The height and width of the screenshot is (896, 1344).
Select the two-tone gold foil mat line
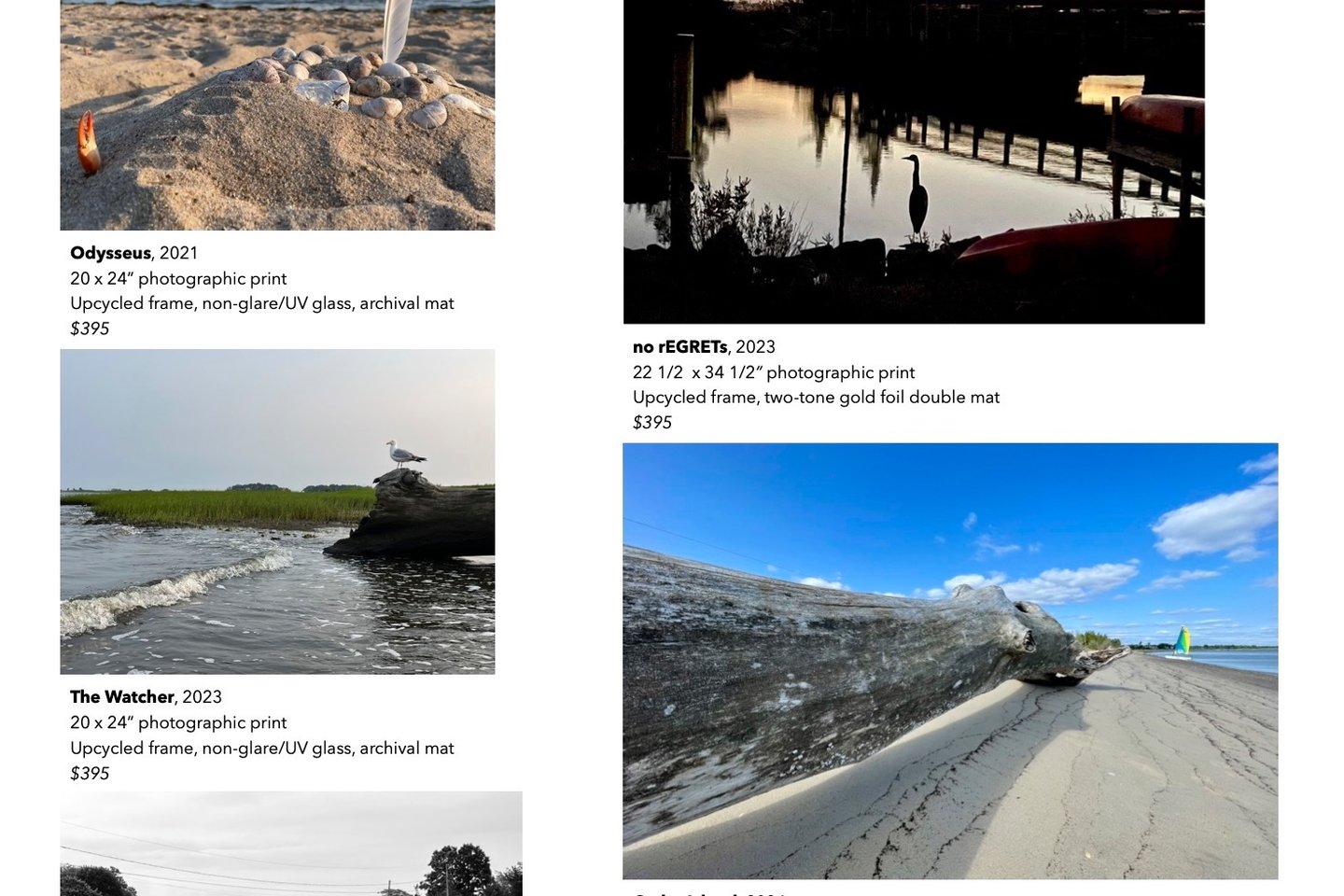tap(816, 398)
